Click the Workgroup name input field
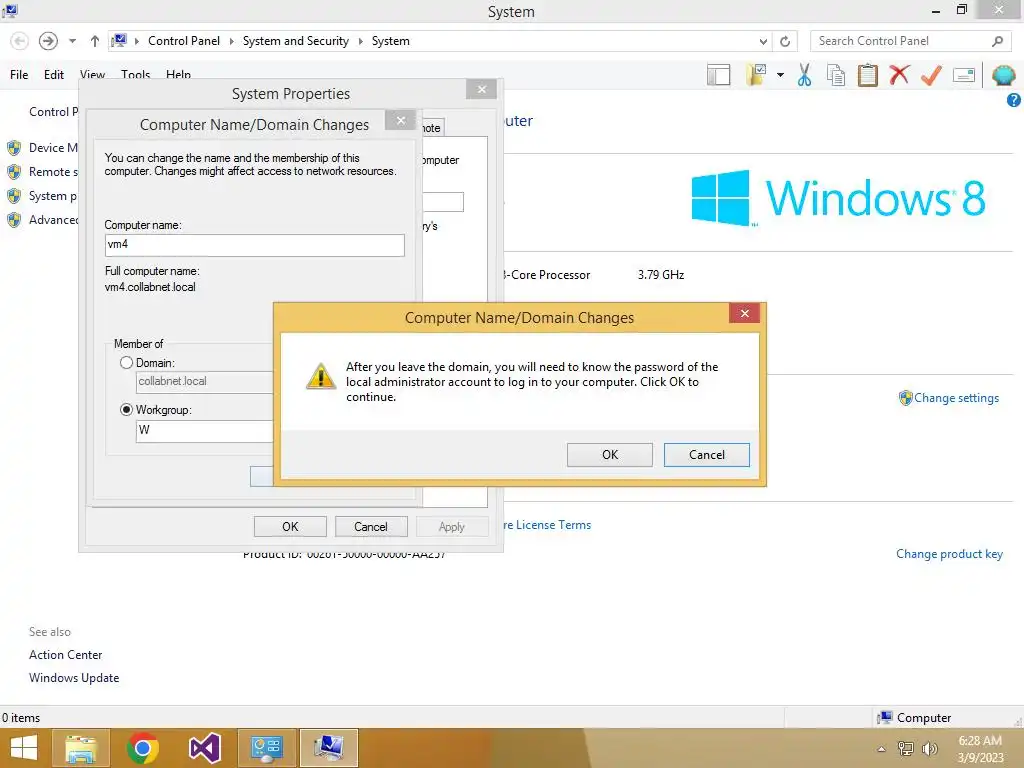The image size is (1024, 768). (x=204, y=430)
